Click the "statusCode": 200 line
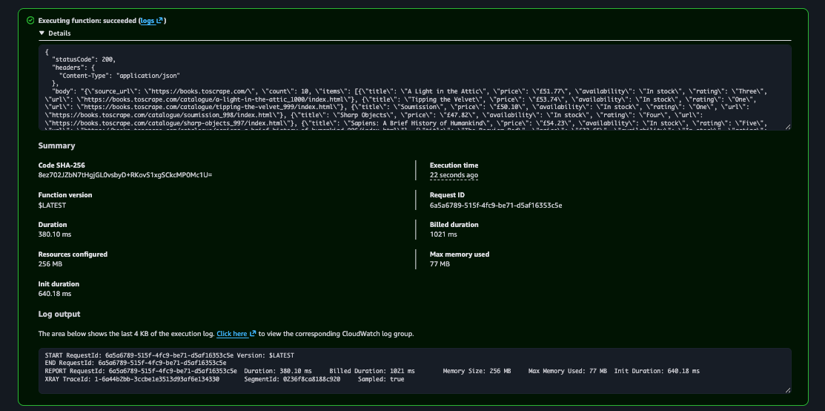 pos(84,59)
